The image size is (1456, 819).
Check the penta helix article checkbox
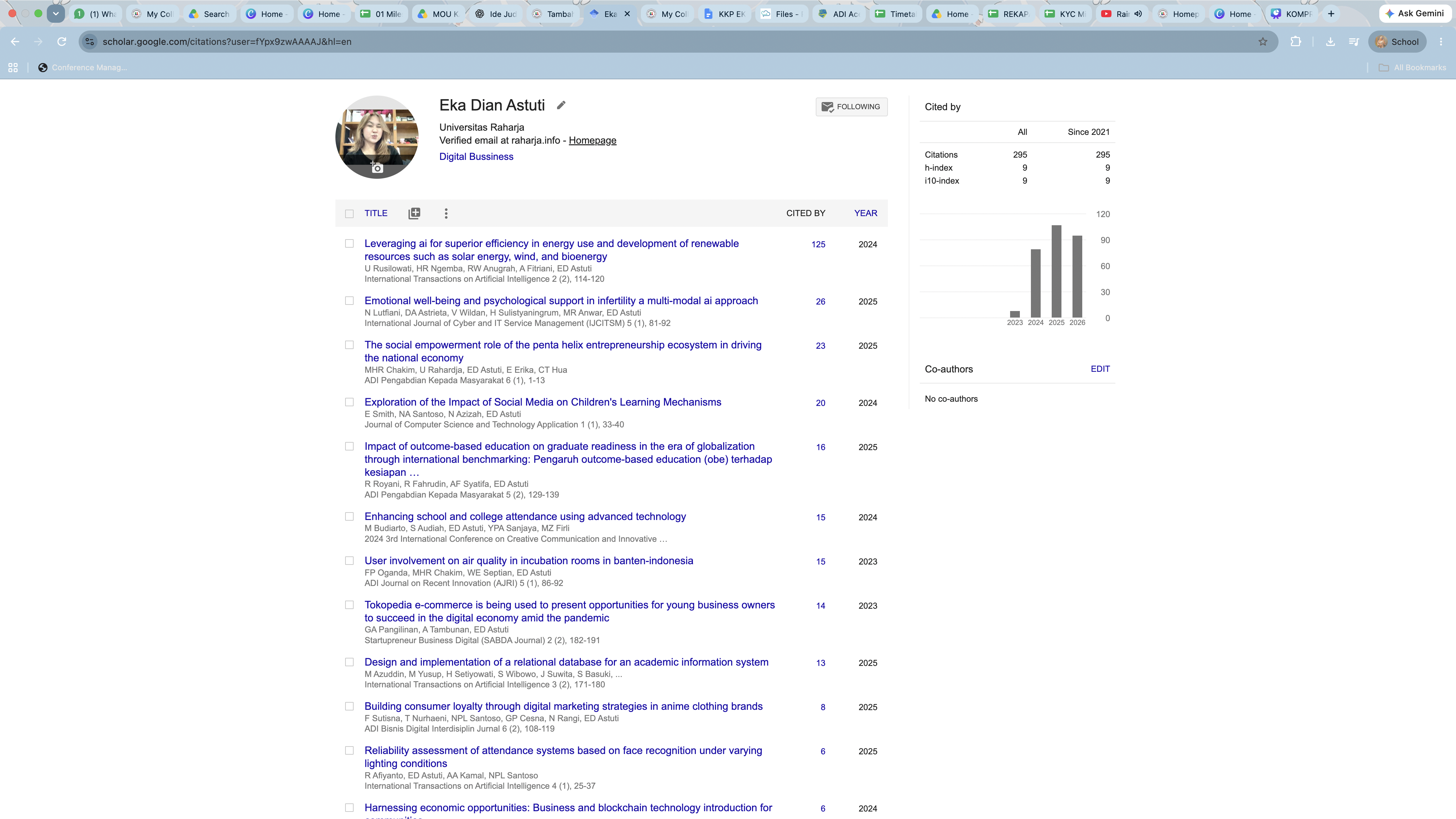click(349, 345)
